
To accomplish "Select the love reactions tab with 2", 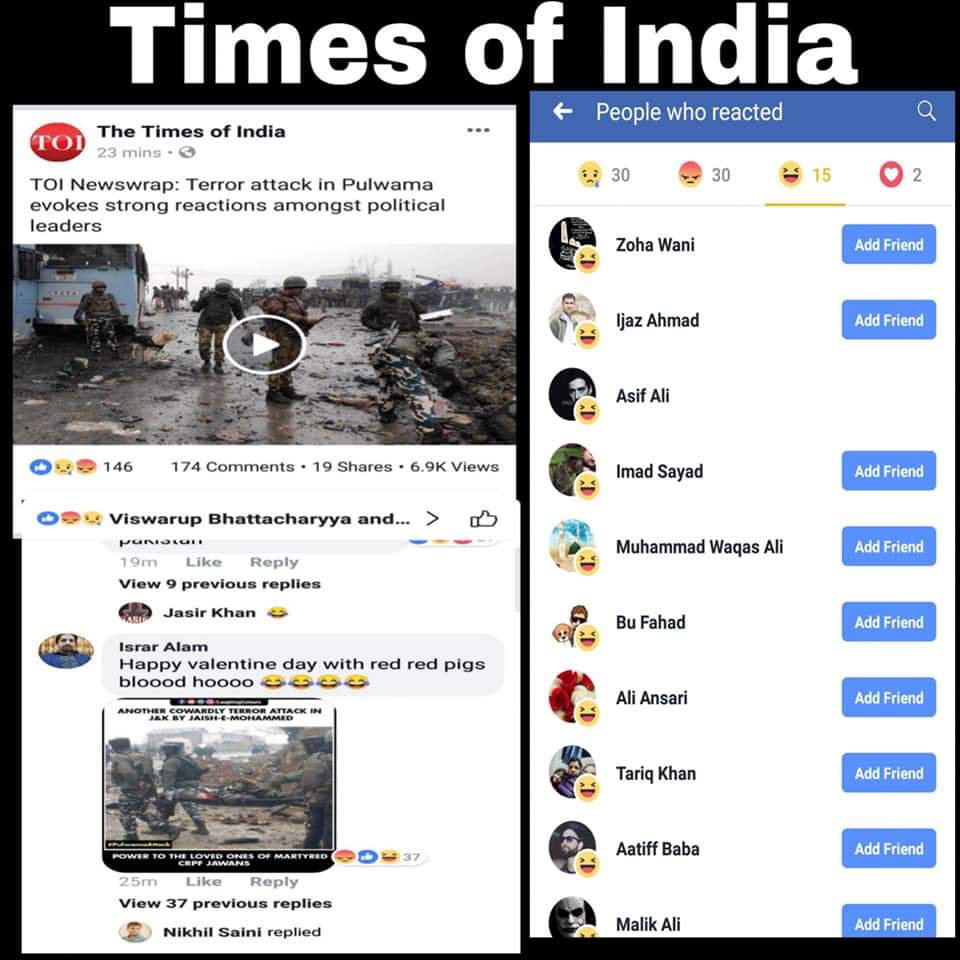I will 901,175.
